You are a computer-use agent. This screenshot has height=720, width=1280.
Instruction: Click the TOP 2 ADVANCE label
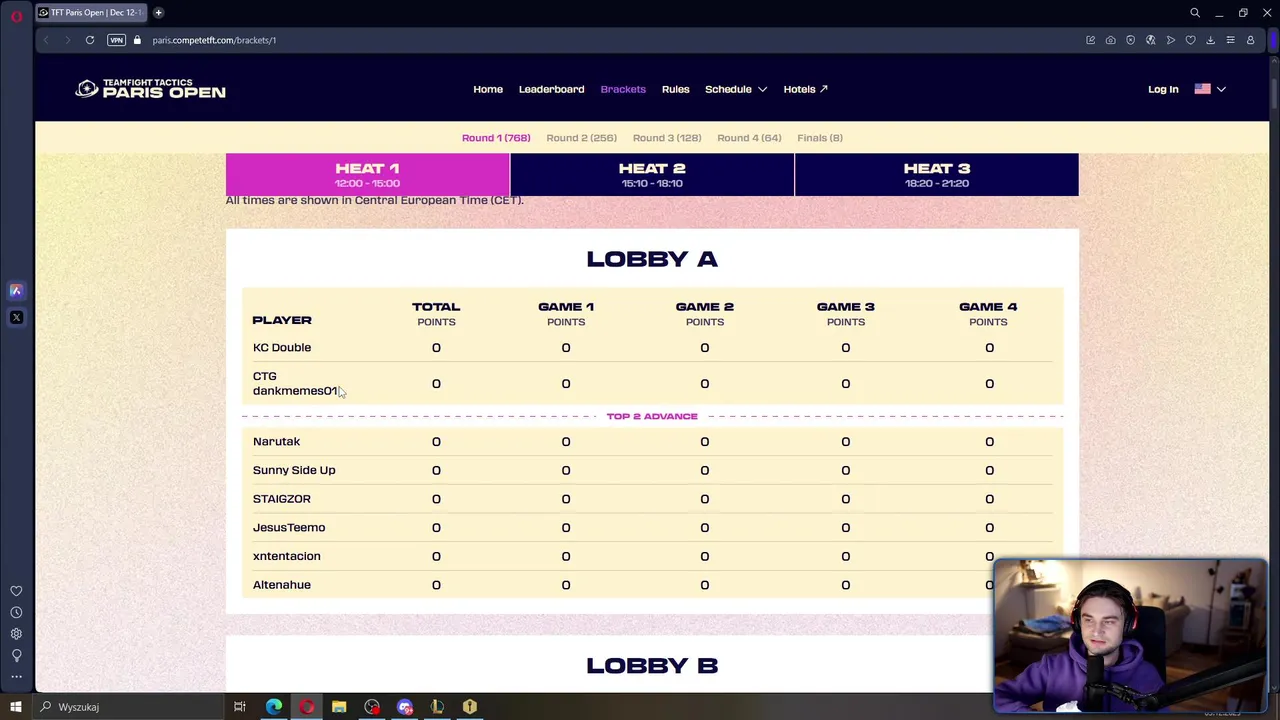tap(652, 416)
